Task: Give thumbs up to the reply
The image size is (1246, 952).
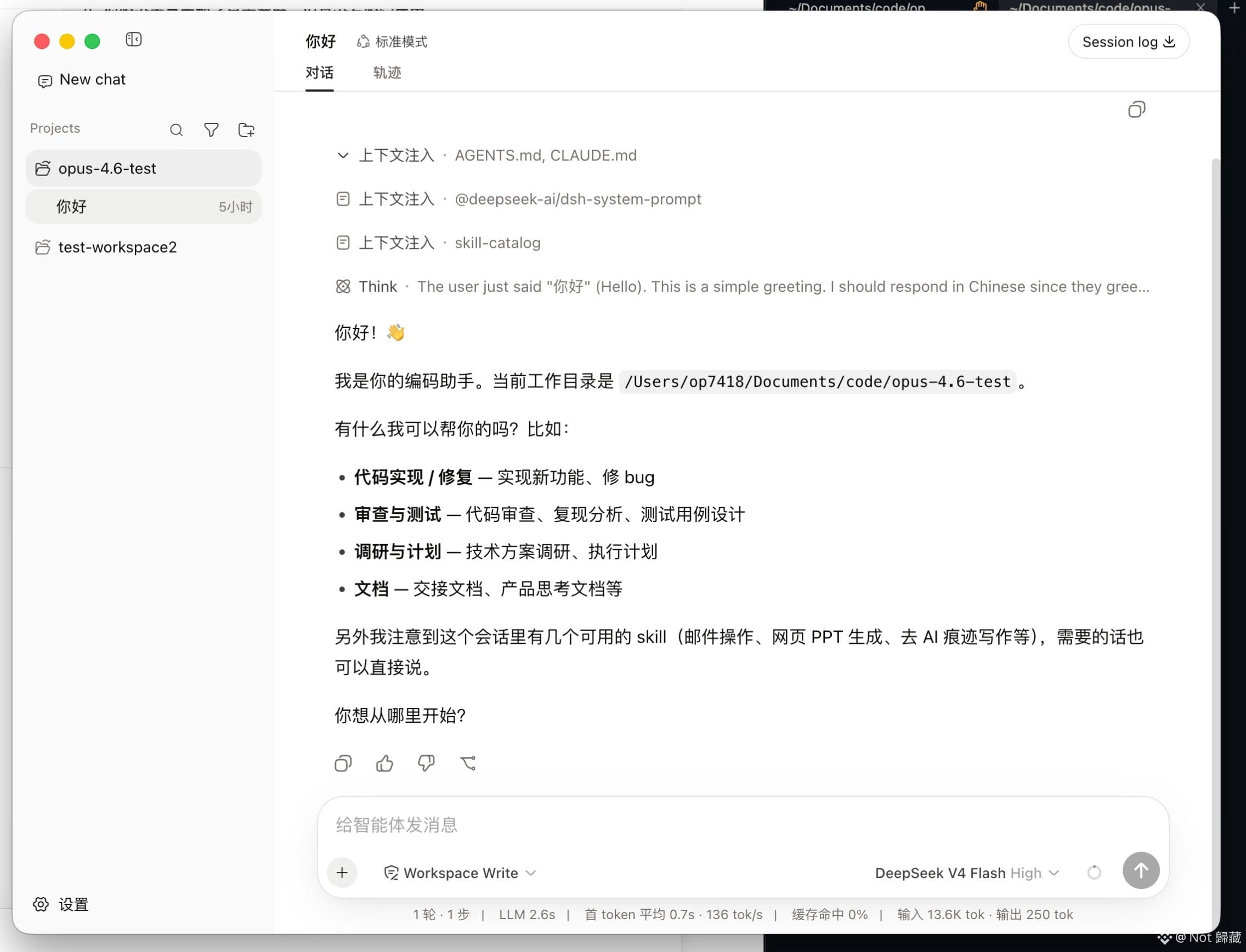Action: 385,763
